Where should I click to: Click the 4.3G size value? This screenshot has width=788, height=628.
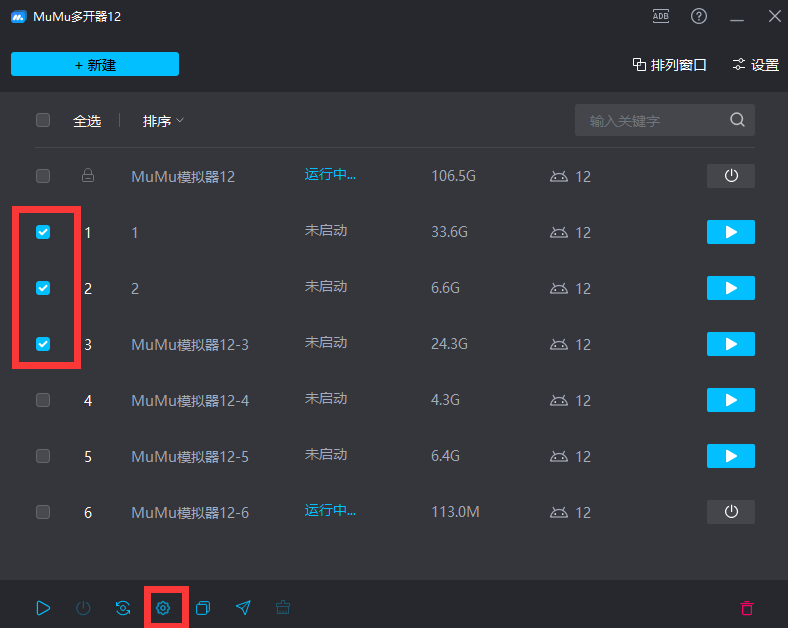coord(445,400)
